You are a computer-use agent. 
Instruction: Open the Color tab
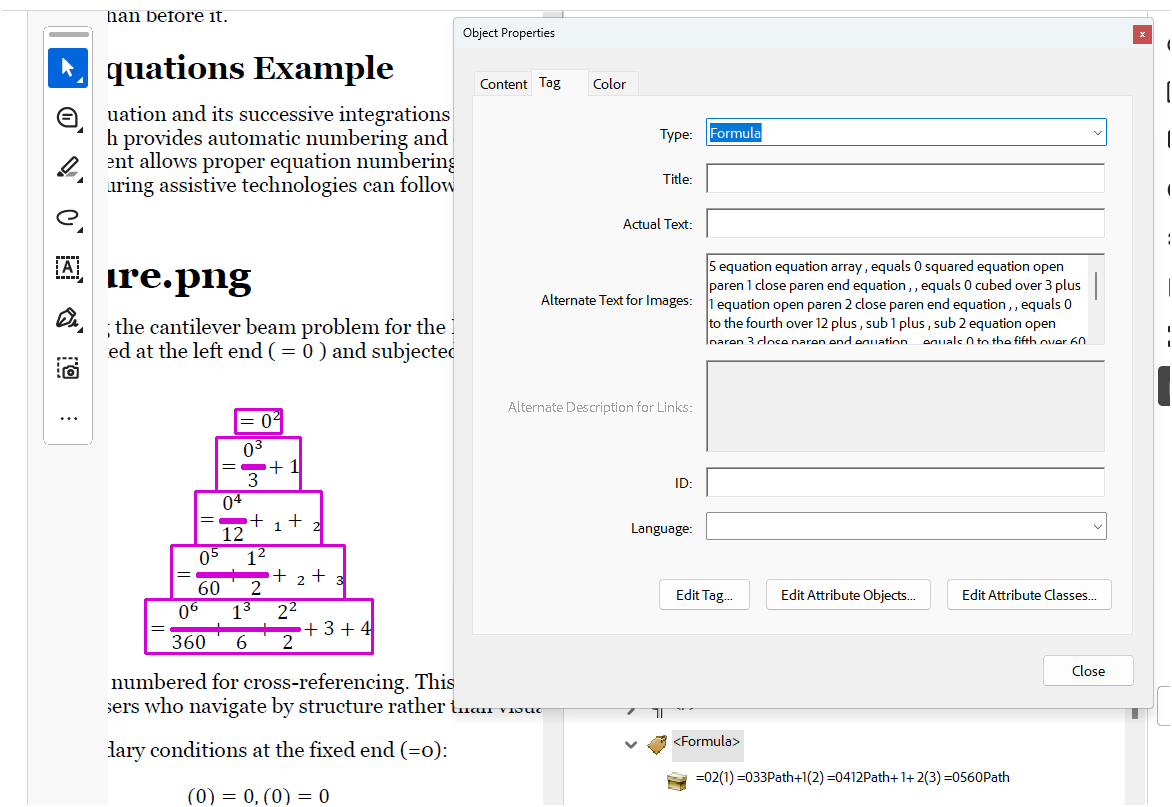[x=609, y=84]
